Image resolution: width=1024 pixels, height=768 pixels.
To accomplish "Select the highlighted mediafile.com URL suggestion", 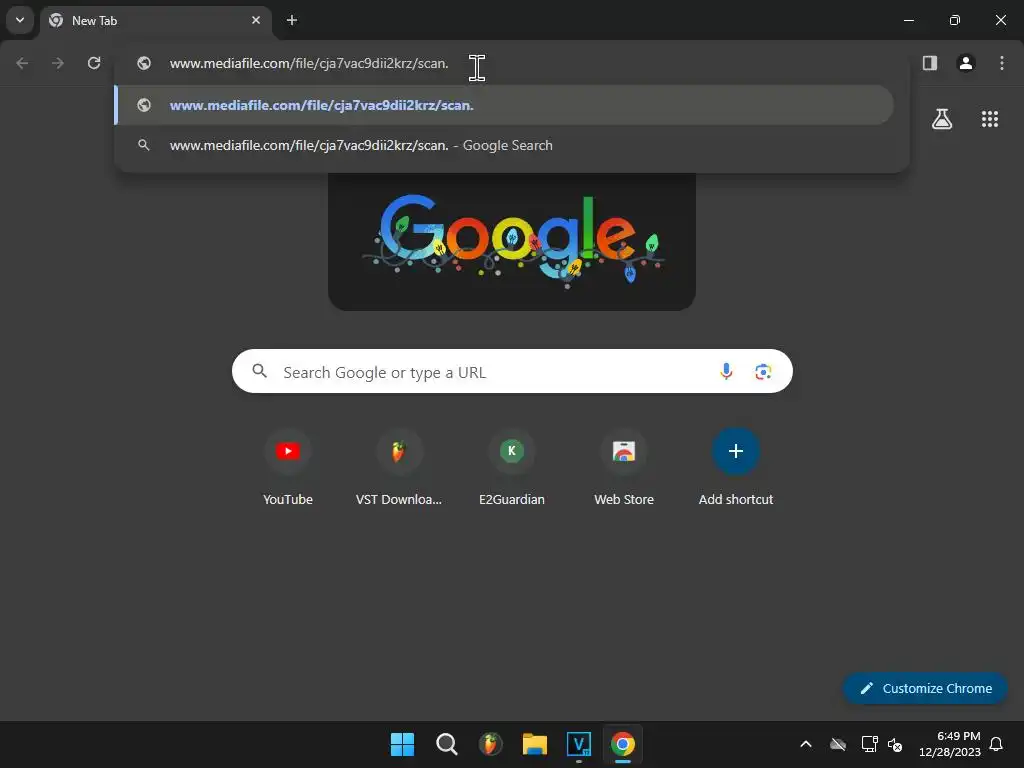I will pyautogui.click(x=504, y=105).
